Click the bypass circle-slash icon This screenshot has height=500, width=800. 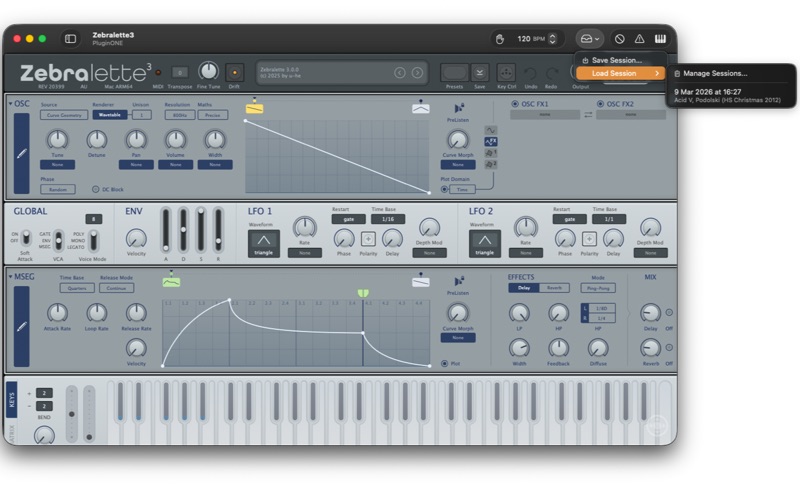pos(619,39)
